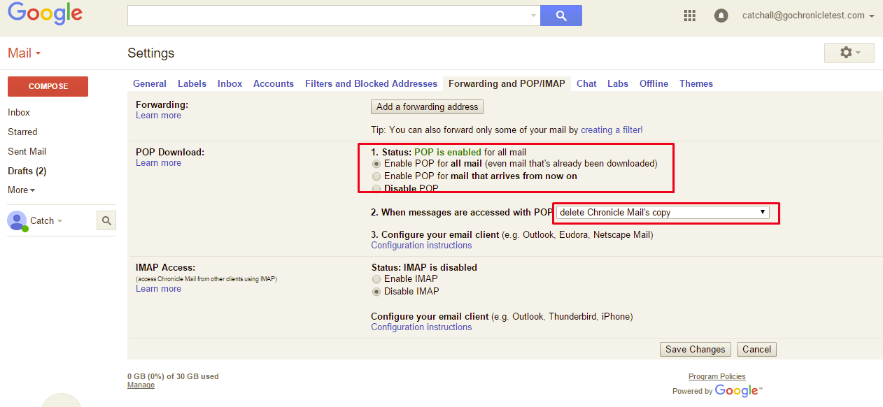Click inside the search text field
Screen dimensions: 883x407
tap(328, 16)
